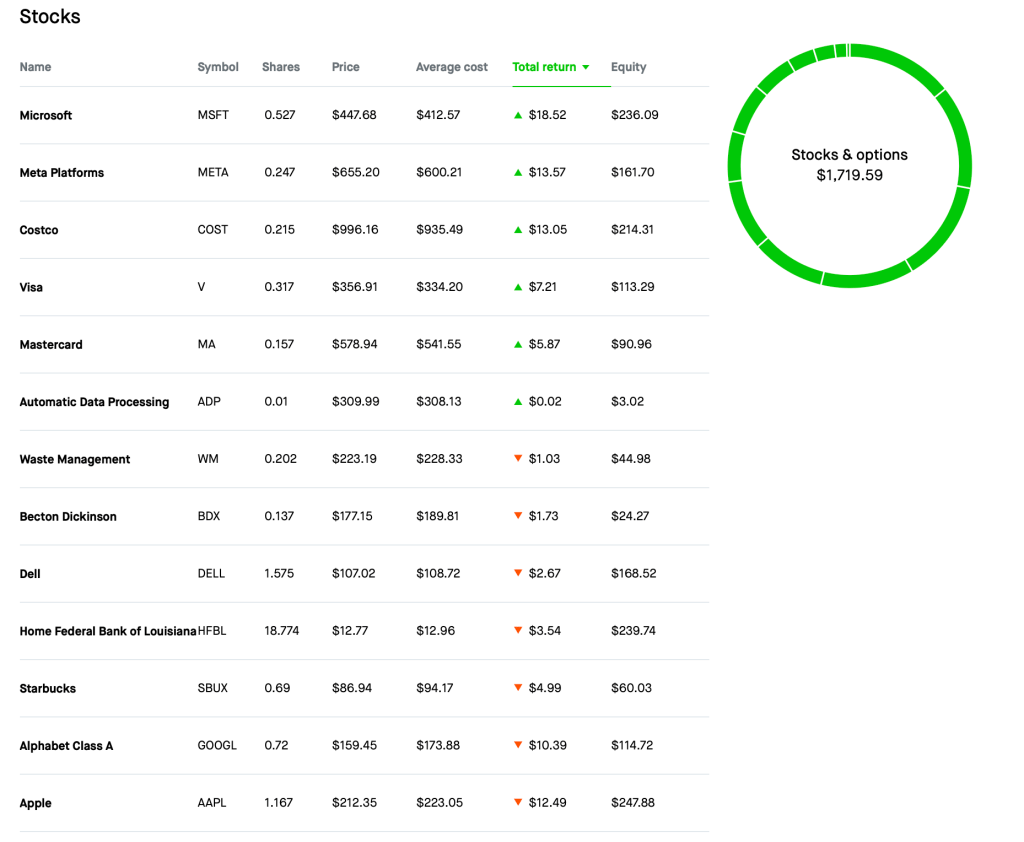Open the Mastercard stock entry
The width and height of the screenshot is (1024, 842).
[x=51, y=345]
